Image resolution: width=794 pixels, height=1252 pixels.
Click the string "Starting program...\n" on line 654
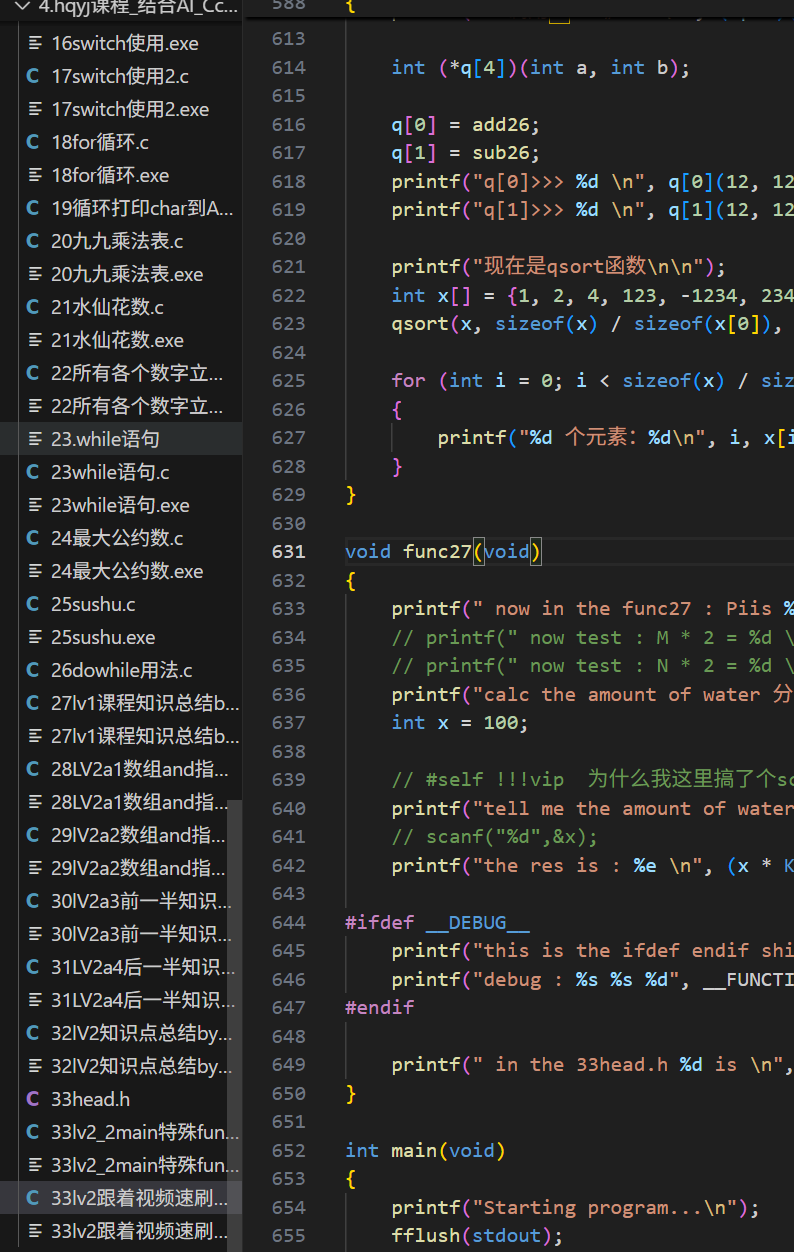(x=604, y=1207)
